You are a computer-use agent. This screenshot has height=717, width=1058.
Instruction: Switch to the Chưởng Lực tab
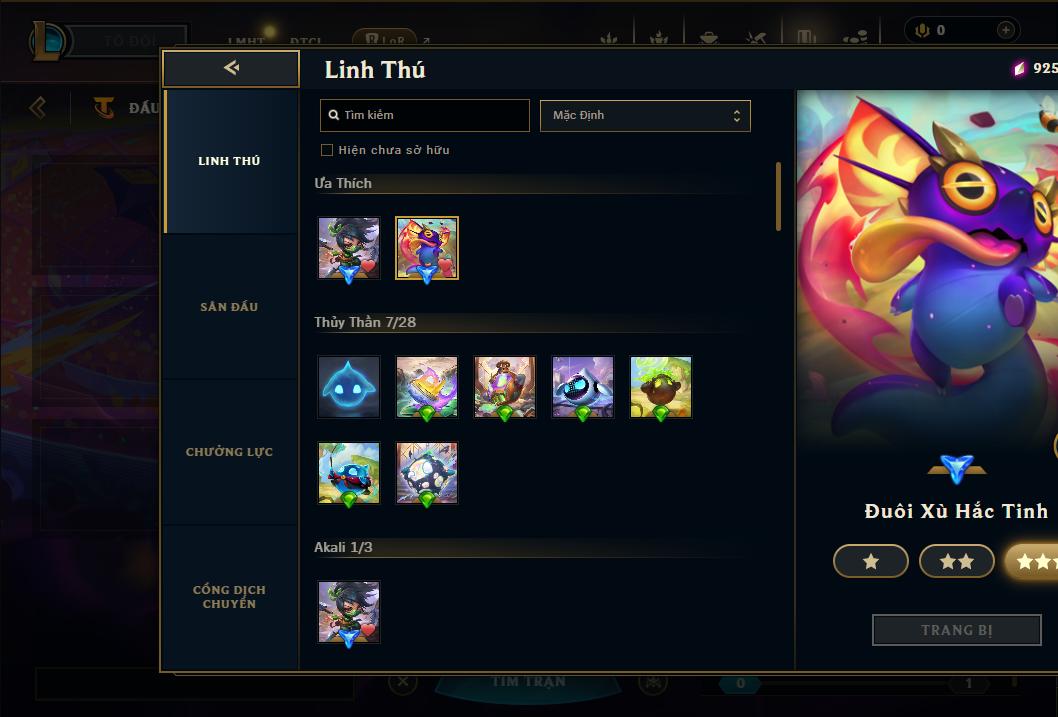[229, 452]
